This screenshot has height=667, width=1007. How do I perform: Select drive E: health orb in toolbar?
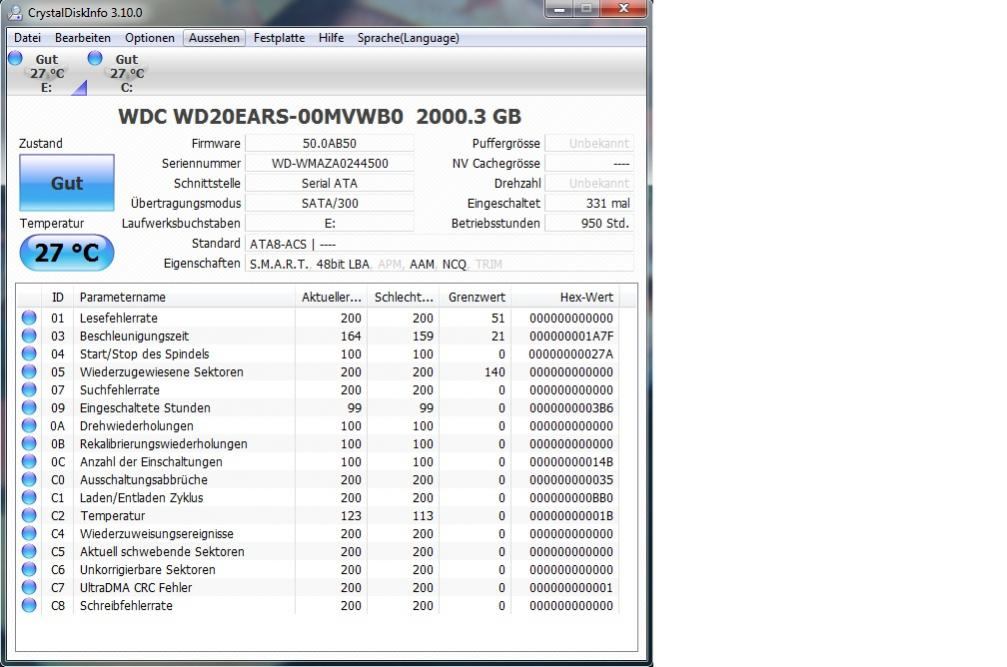(x=15, y=58)
